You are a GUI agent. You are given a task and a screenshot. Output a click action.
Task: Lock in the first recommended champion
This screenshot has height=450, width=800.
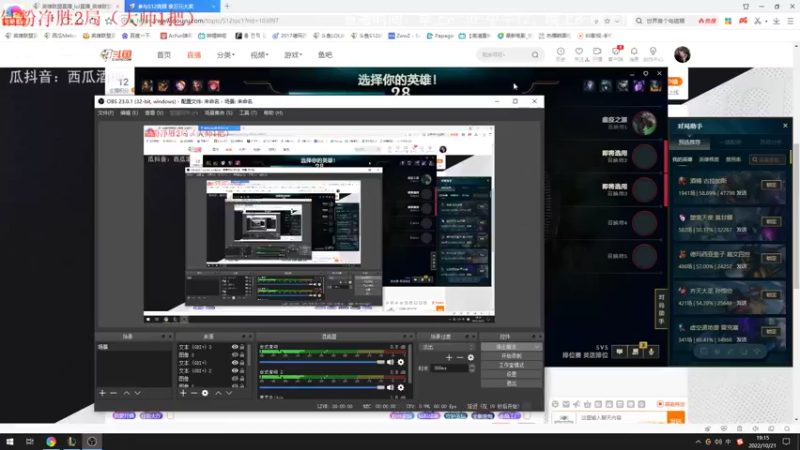pos(771,185)
